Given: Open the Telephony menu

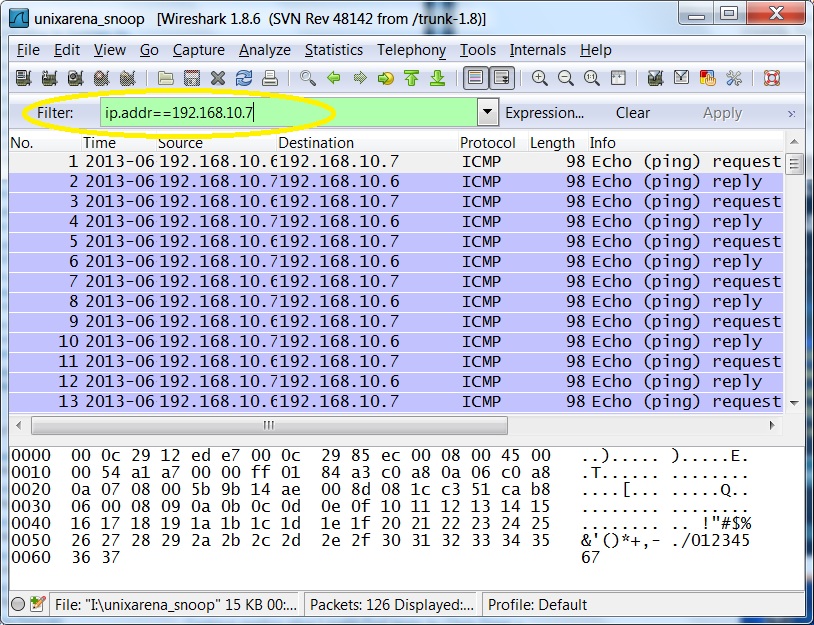Looking at the screenshot, I should tap(411, 50).
